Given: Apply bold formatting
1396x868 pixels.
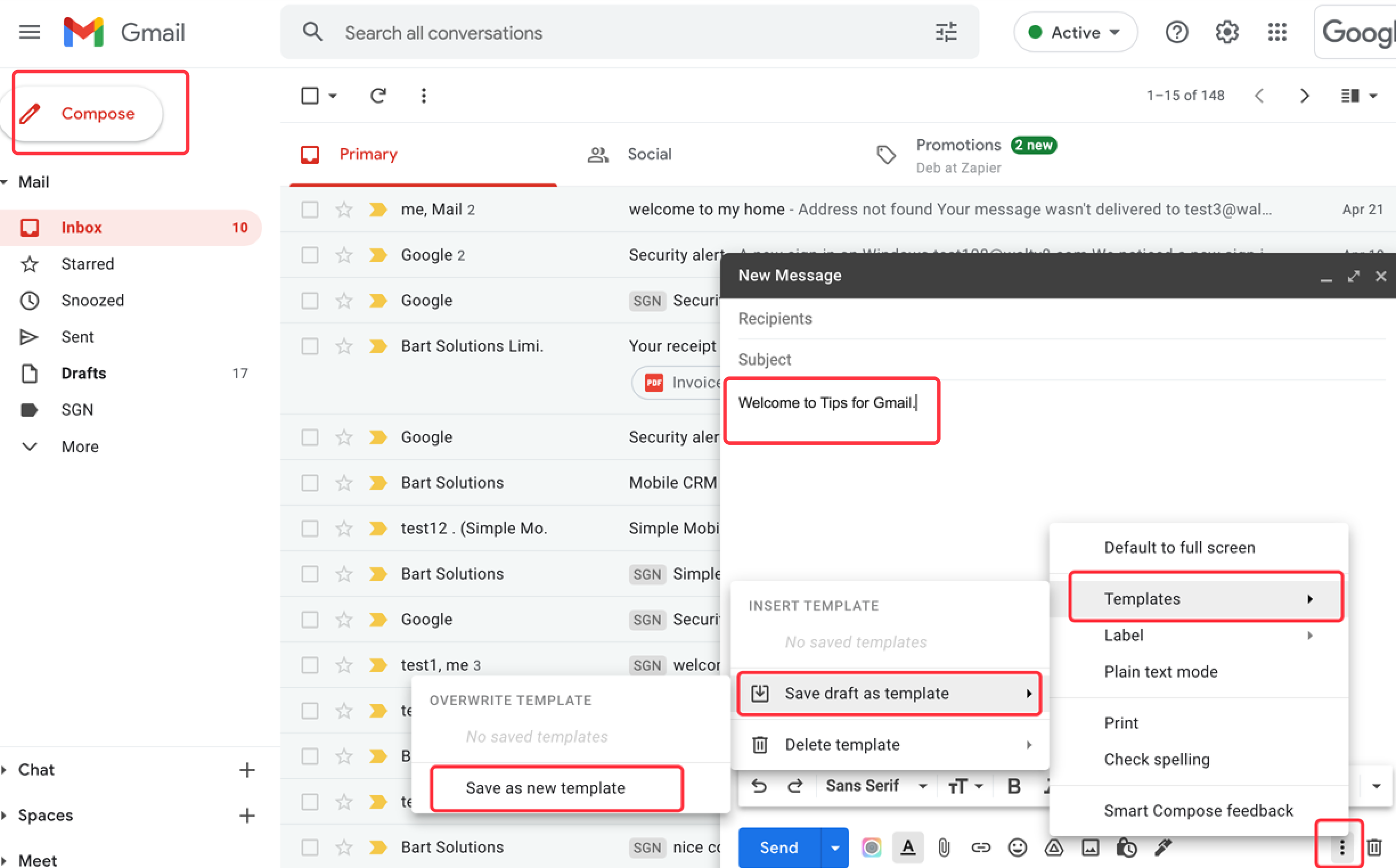Looking at the screenshot, I should [1014, 785].
